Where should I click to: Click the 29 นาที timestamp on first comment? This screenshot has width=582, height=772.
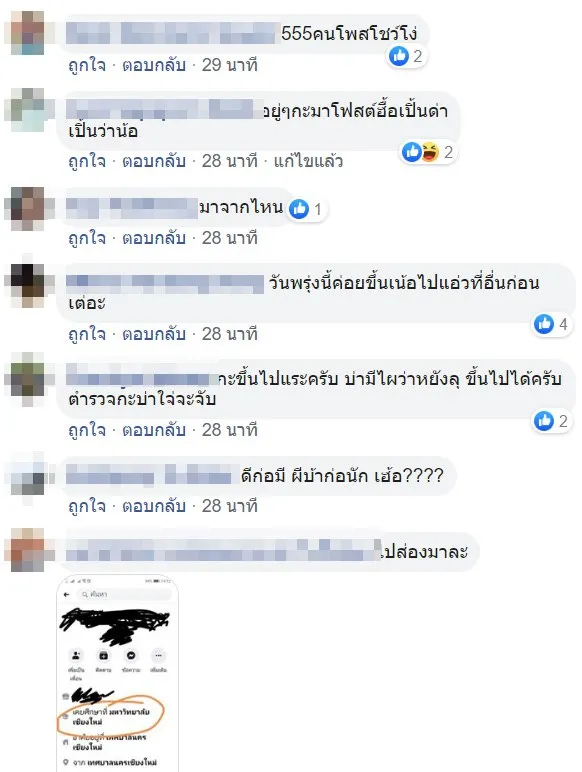click(229, 65)
